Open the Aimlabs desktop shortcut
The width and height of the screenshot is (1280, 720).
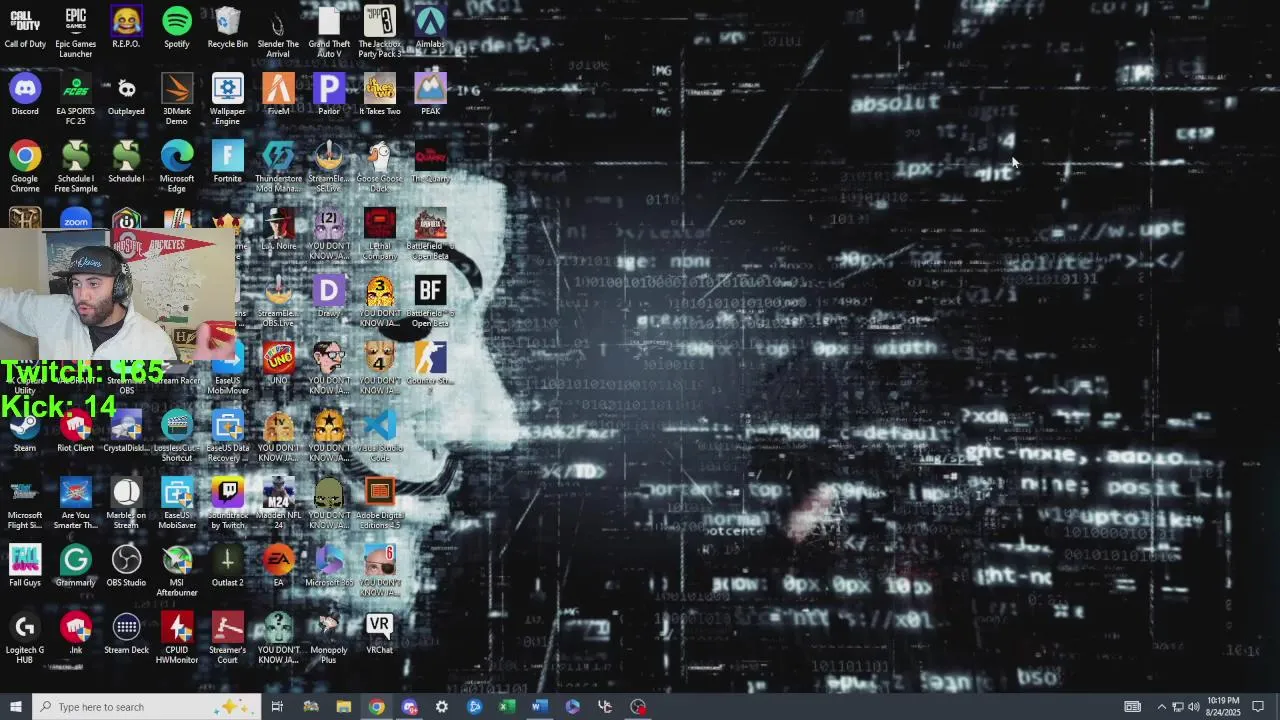coord(430,28)
